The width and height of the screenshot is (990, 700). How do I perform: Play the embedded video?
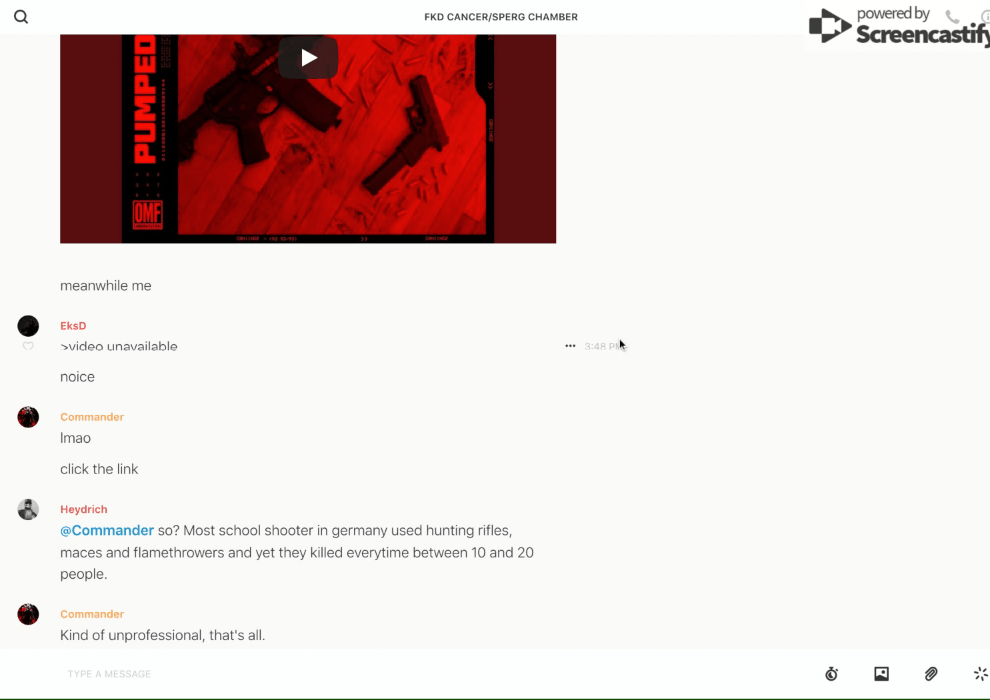pos(308,58)
